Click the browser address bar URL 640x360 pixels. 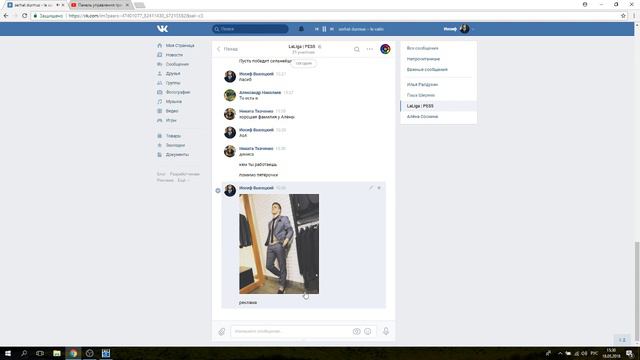136,16
